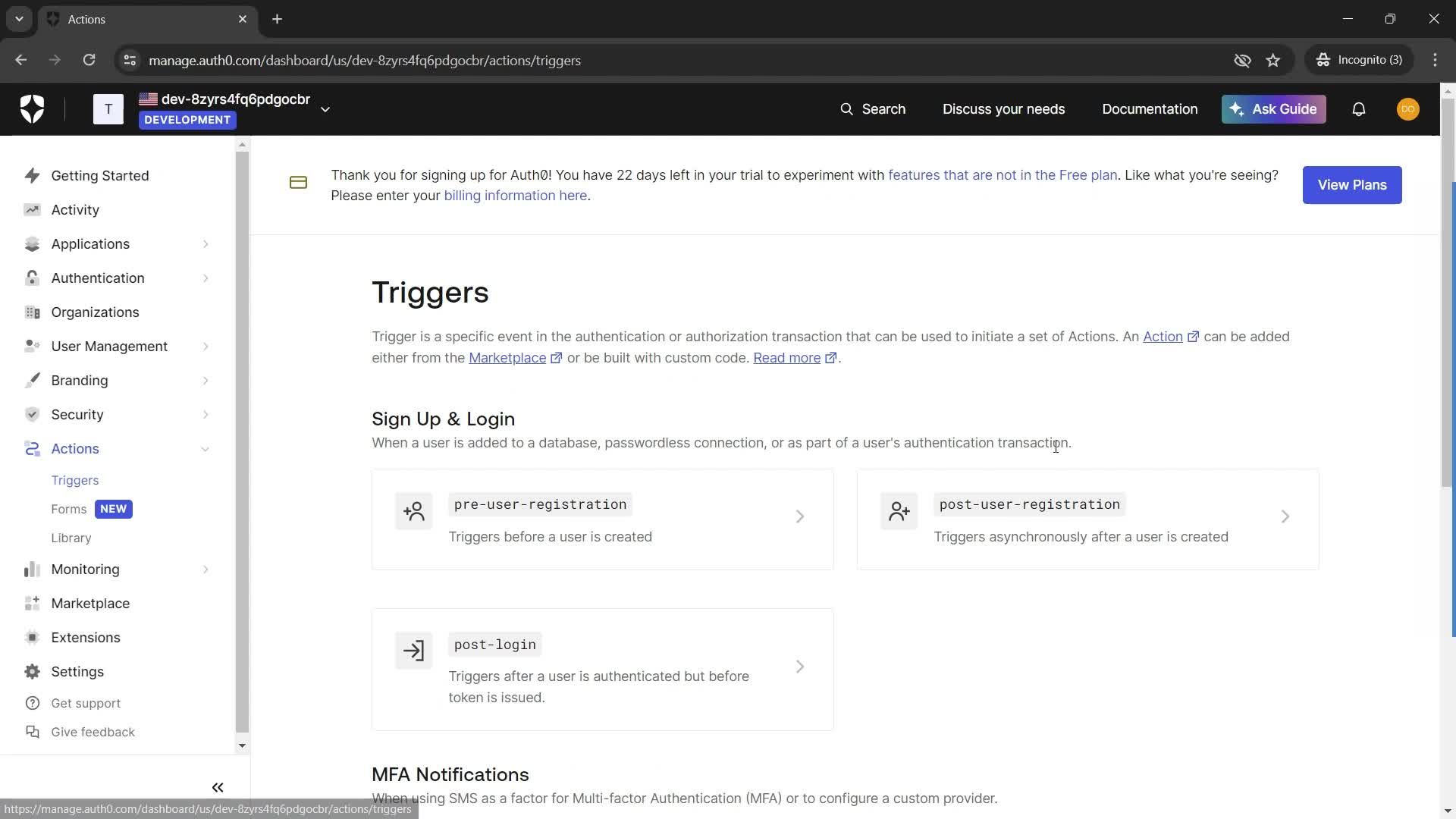The image size is (1456, 819).
Task: Expand the Authentication menu chevron
Action: pyautogui.click(x=206, y=278)
